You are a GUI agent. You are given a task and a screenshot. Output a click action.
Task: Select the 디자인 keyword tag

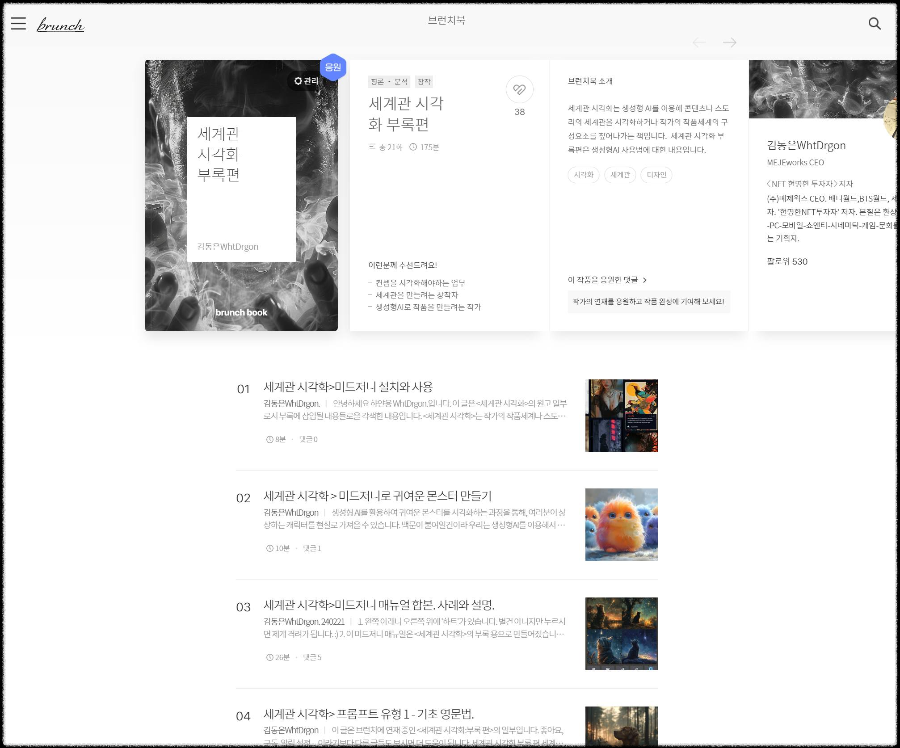coord(656,175)
